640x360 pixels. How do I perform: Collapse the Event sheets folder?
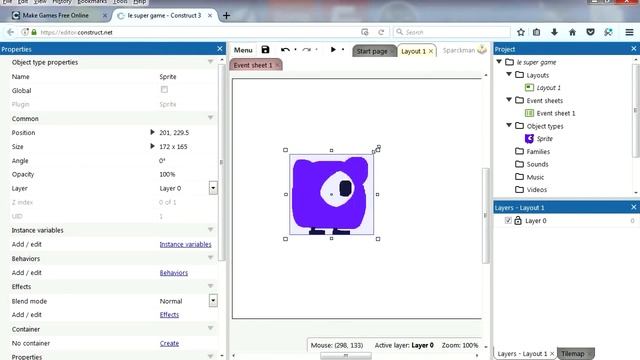pyautogui.click(x=509, y=100)
